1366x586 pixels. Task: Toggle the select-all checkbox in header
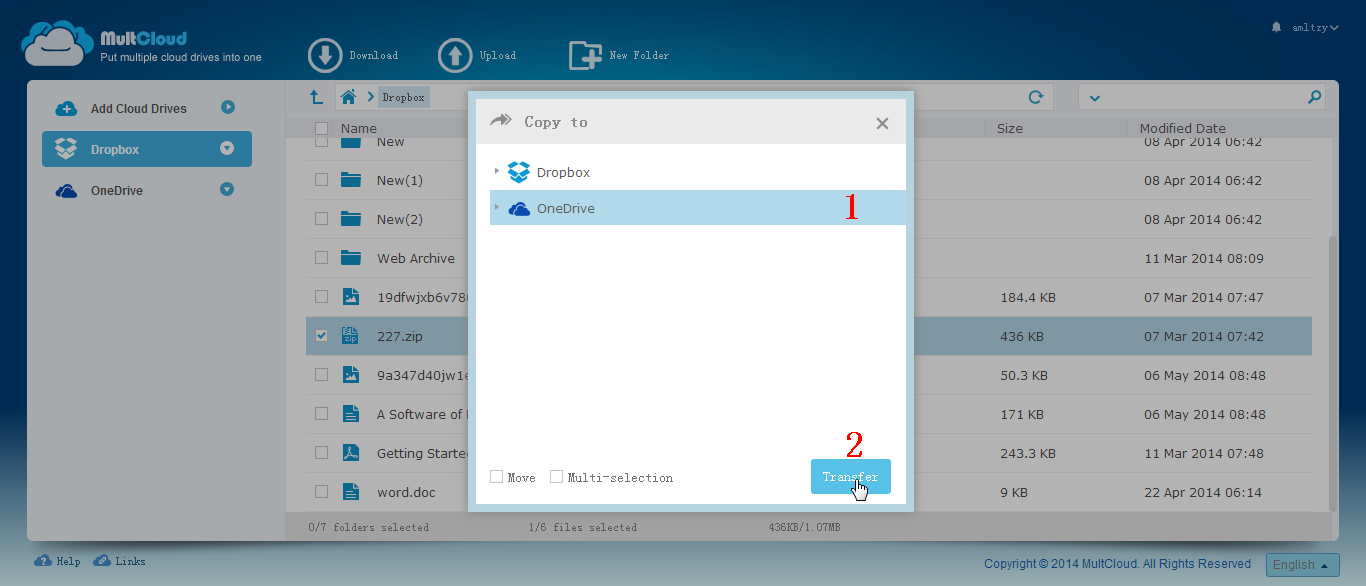(321, 128)
